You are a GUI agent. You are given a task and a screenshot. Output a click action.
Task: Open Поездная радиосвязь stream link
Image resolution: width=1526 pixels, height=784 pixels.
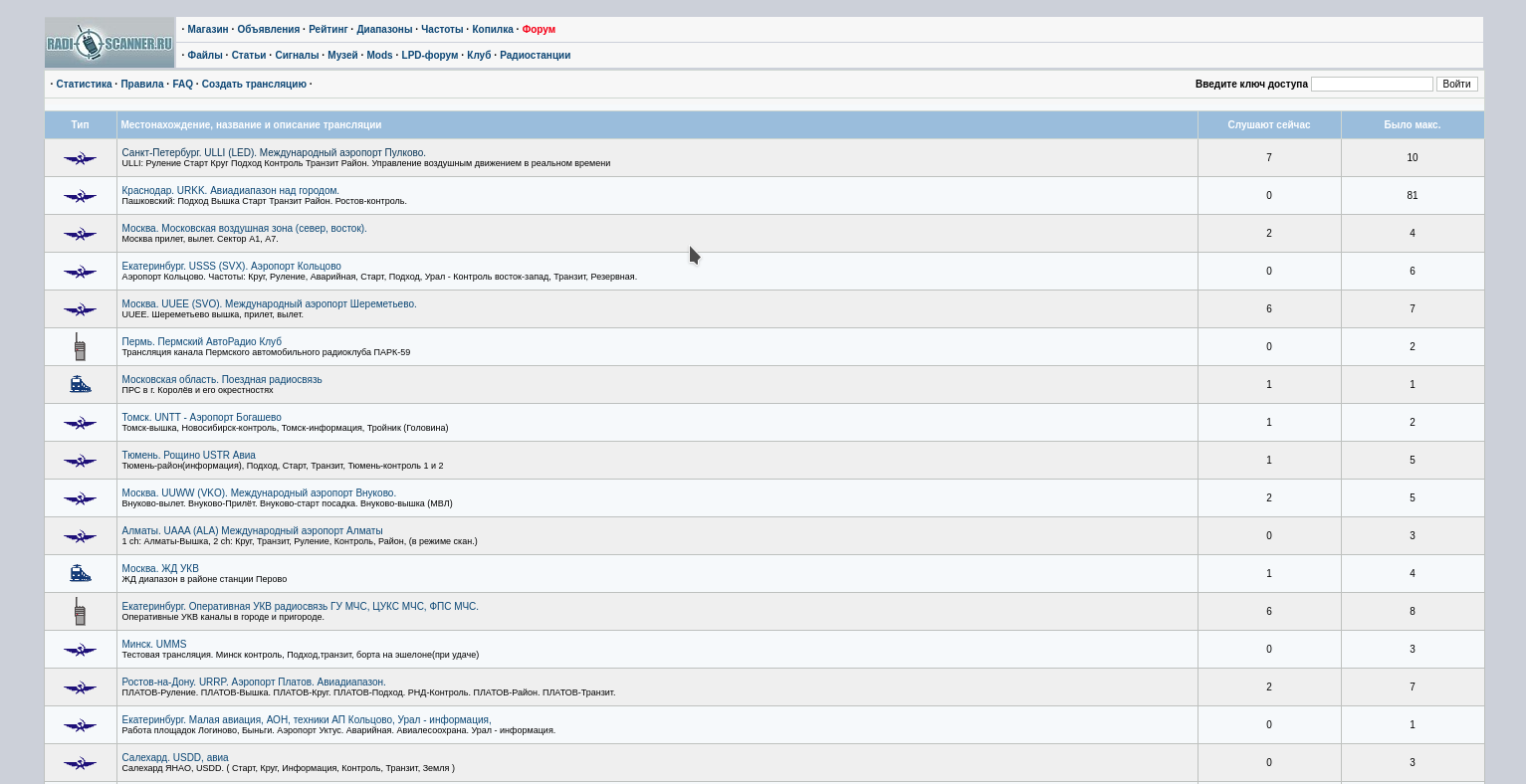click(222, 379)
